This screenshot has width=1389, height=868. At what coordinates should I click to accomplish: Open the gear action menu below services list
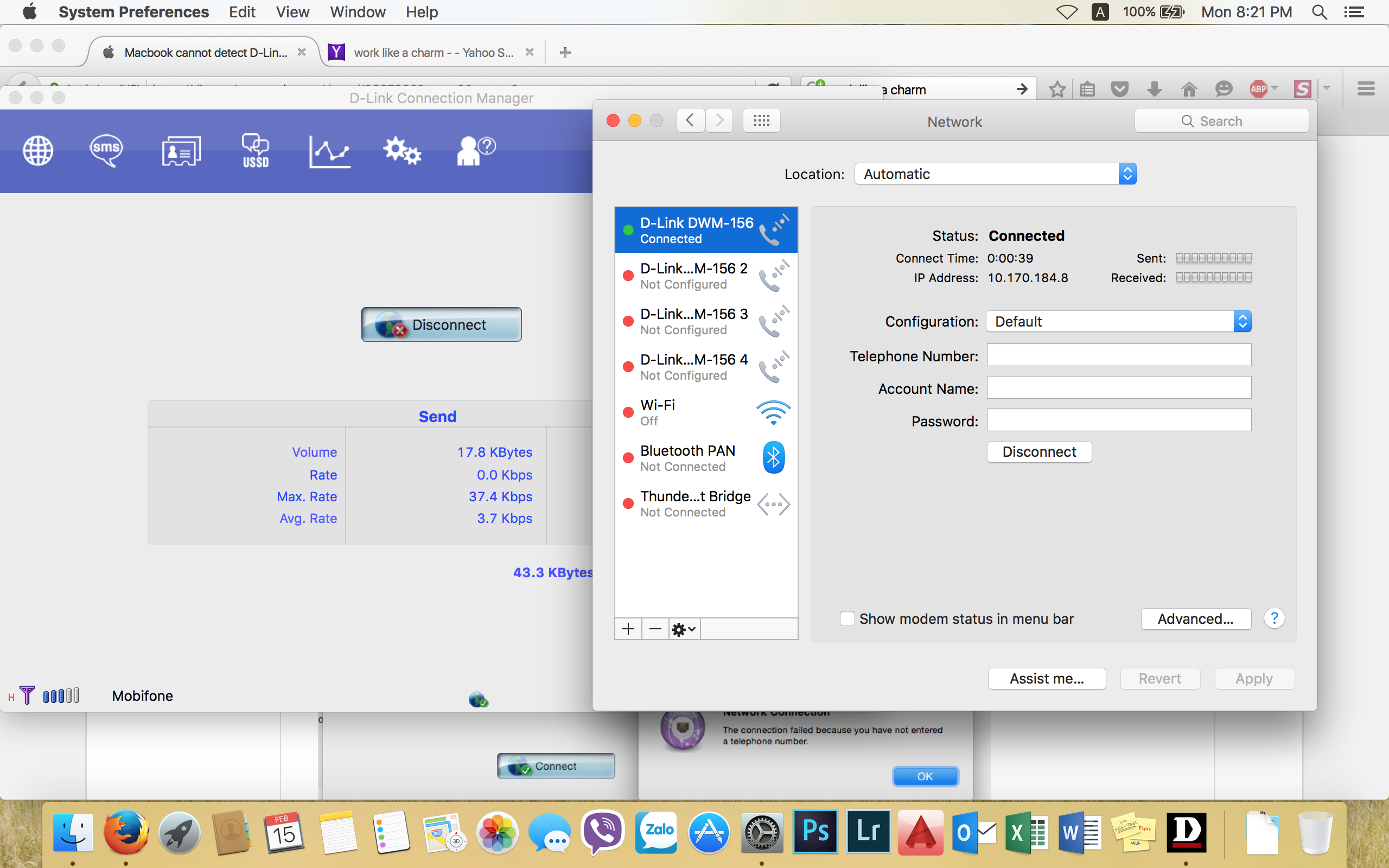[x=683, y=629]
